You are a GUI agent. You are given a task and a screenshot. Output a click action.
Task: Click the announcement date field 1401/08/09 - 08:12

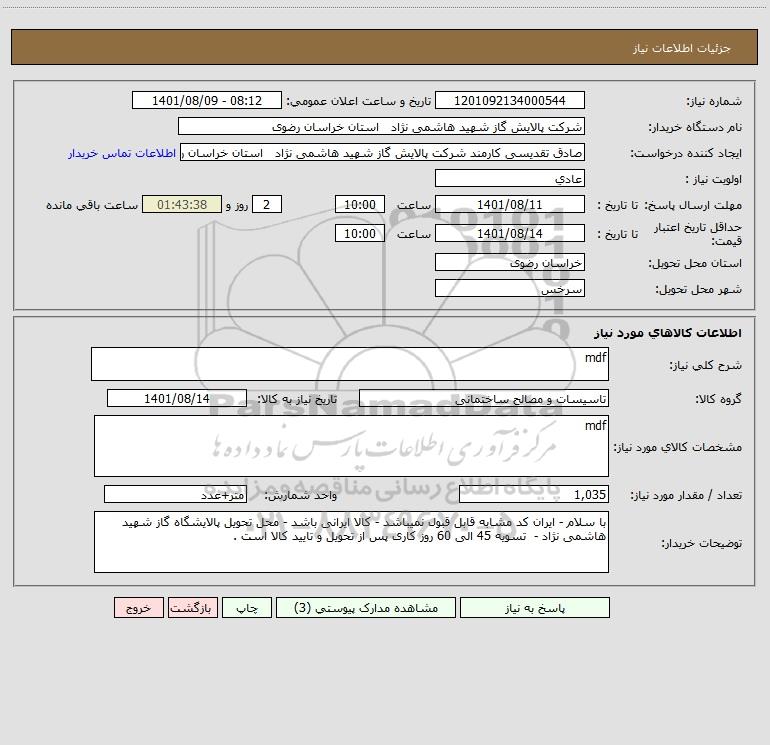(207, 101)
